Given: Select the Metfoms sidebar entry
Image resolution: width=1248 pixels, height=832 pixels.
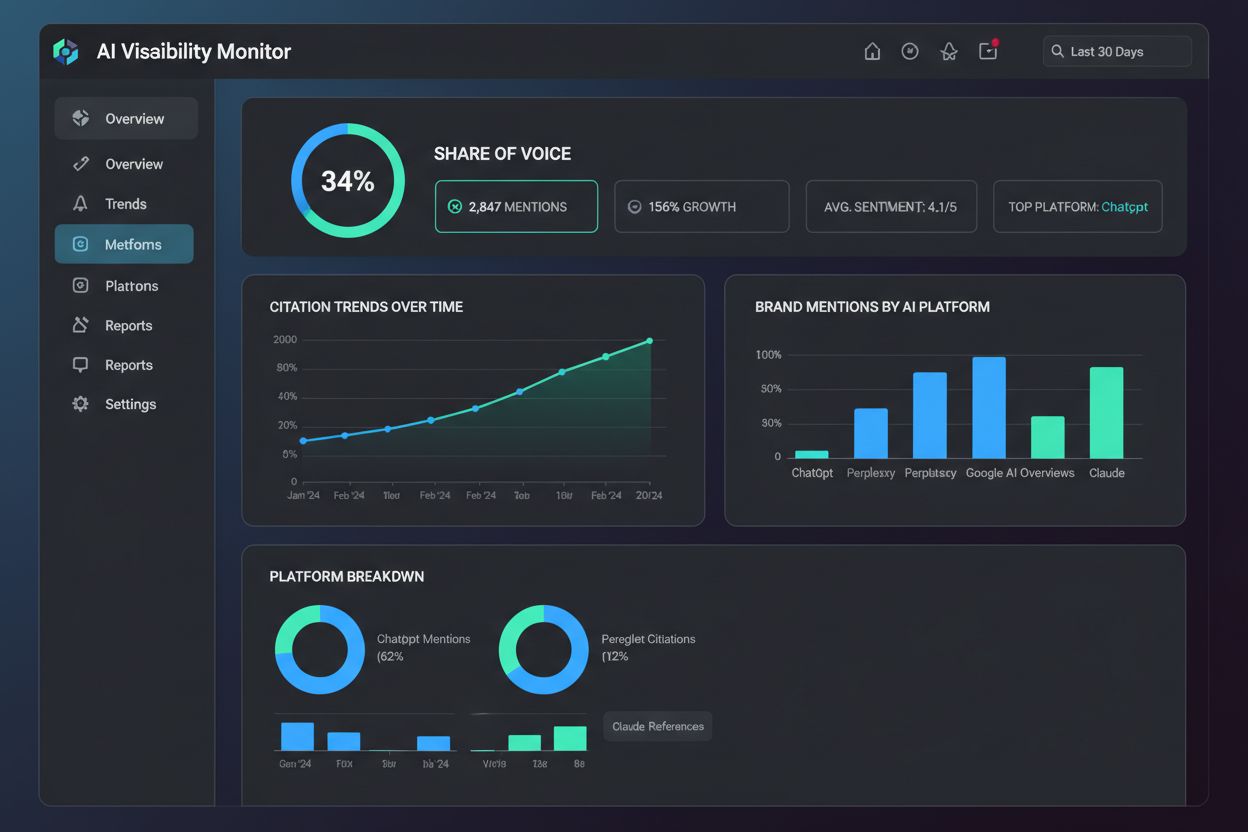Looking at the screenshot, I should pos(123,244).
